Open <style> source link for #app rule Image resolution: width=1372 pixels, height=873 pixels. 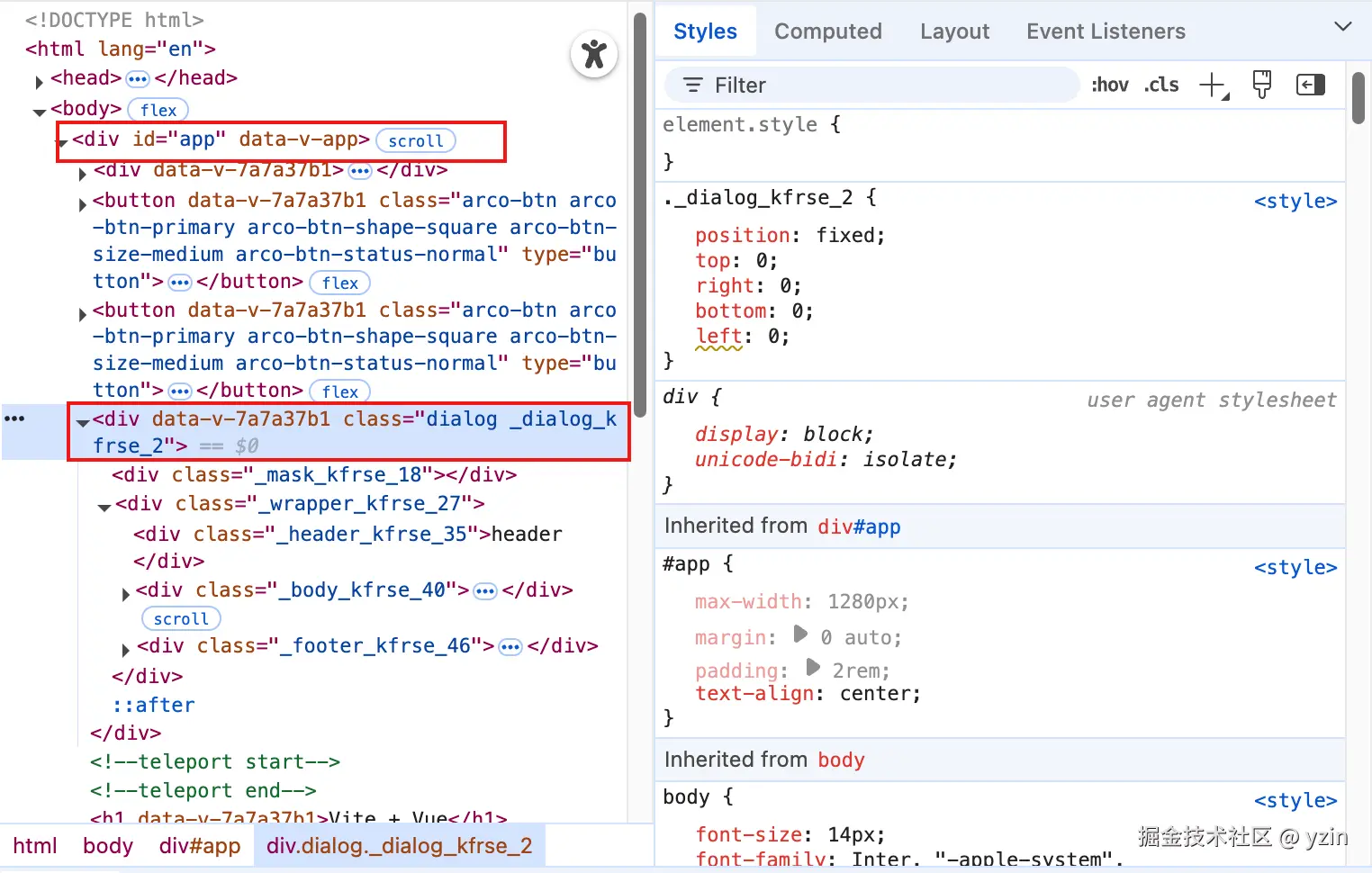pyautogui.click(x=1295, y=568)
